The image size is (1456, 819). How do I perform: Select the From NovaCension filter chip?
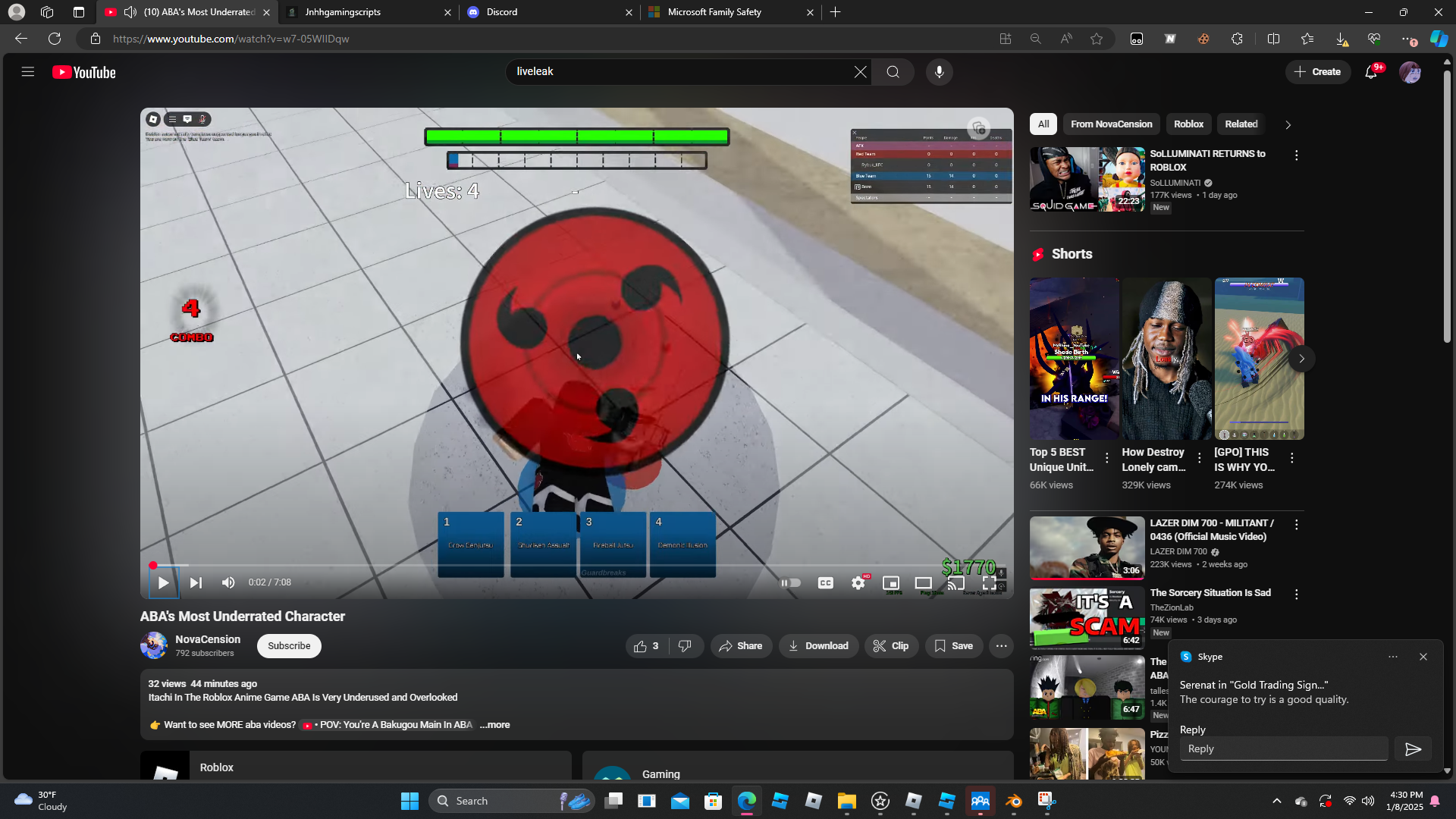[x=1111, y=124]
